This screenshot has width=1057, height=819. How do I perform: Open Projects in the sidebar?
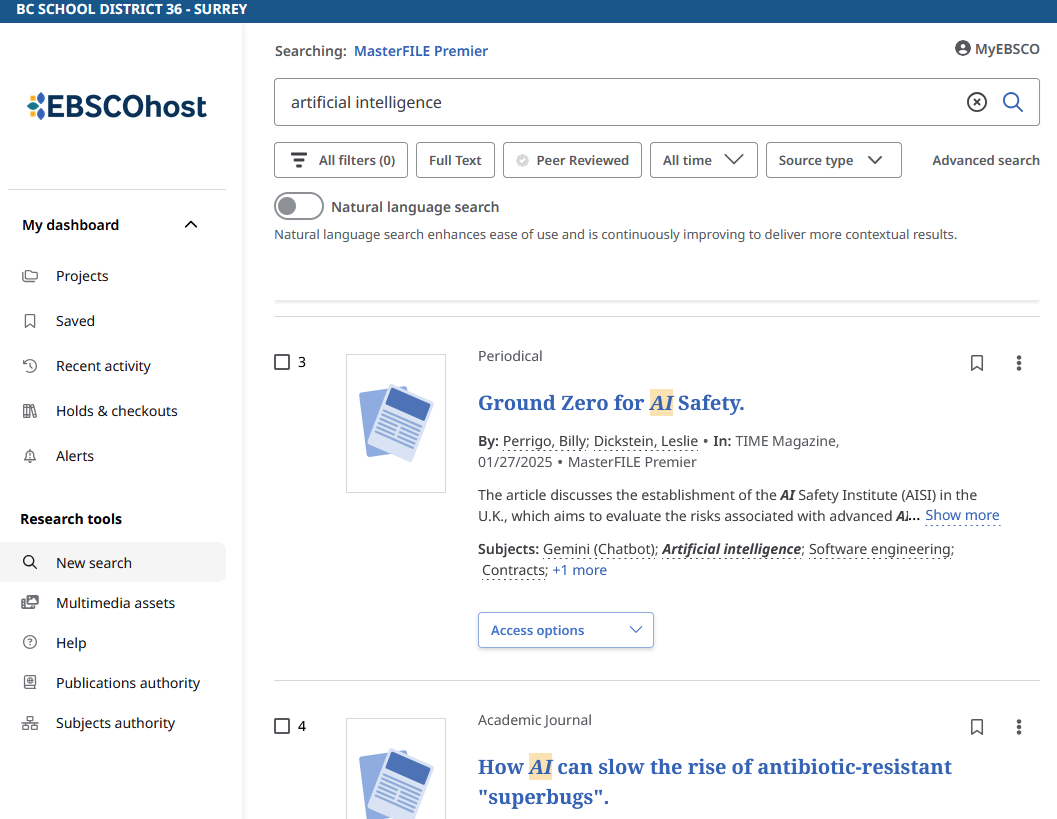pos(82,276)
